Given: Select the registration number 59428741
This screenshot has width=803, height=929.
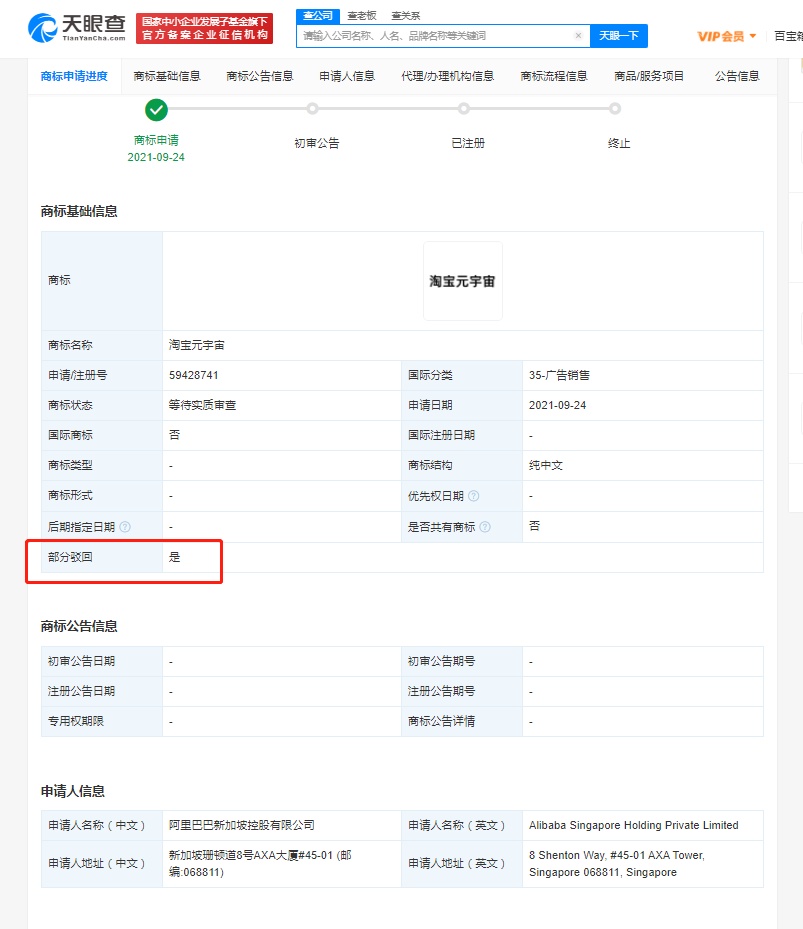Looking at the screenshot, I should click(x=194, y=375).
